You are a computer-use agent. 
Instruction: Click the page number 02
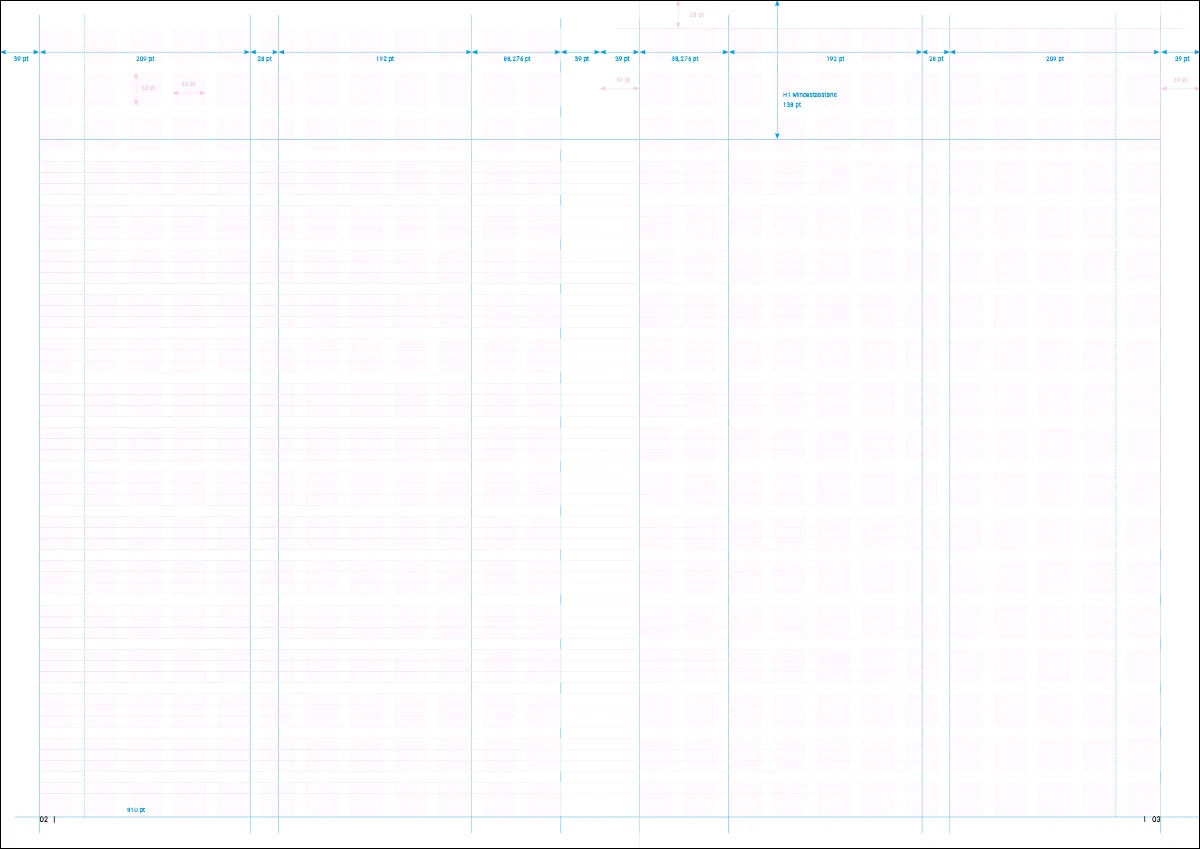tap(44, 819)
